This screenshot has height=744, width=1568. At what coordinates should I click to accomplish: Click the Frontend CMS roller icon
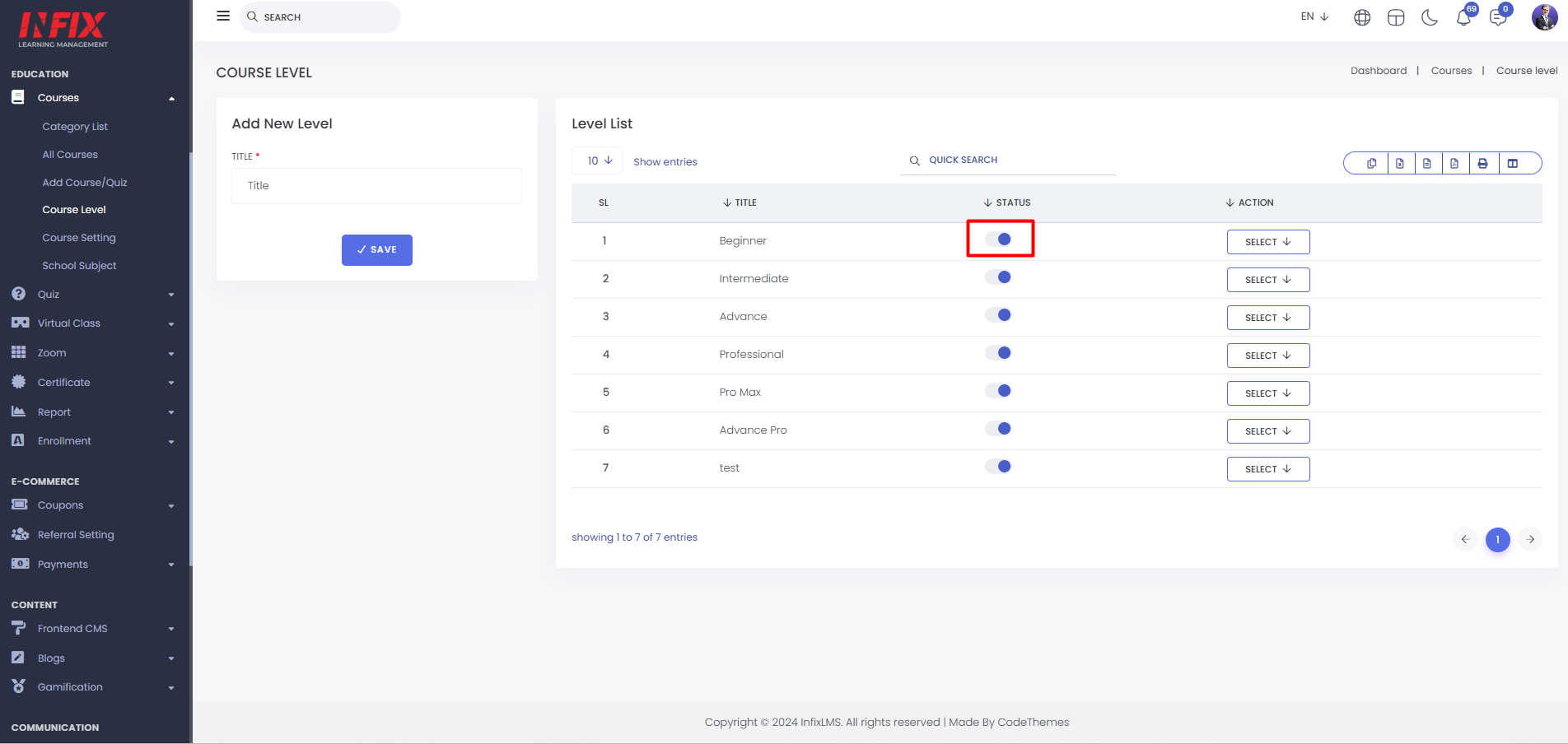coord(19,628)
